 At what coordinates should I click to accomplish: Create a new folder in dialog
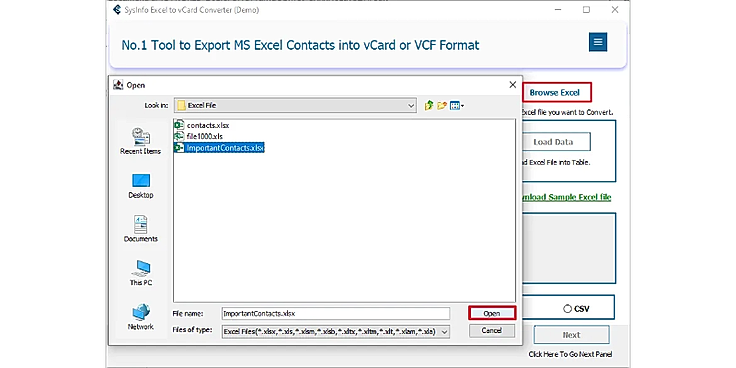(x=441, y=106)
